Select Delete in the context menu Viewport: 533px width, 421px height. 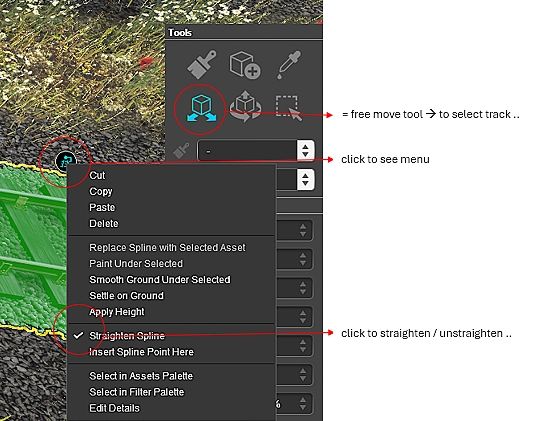coord(104,224)
